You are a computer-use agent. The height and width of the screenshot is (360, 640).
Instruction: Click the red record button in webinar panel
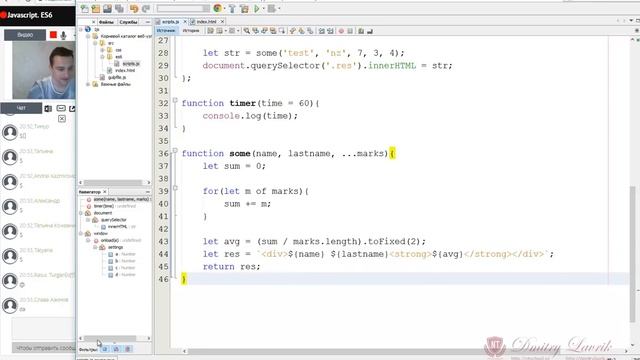click(53, 35)
